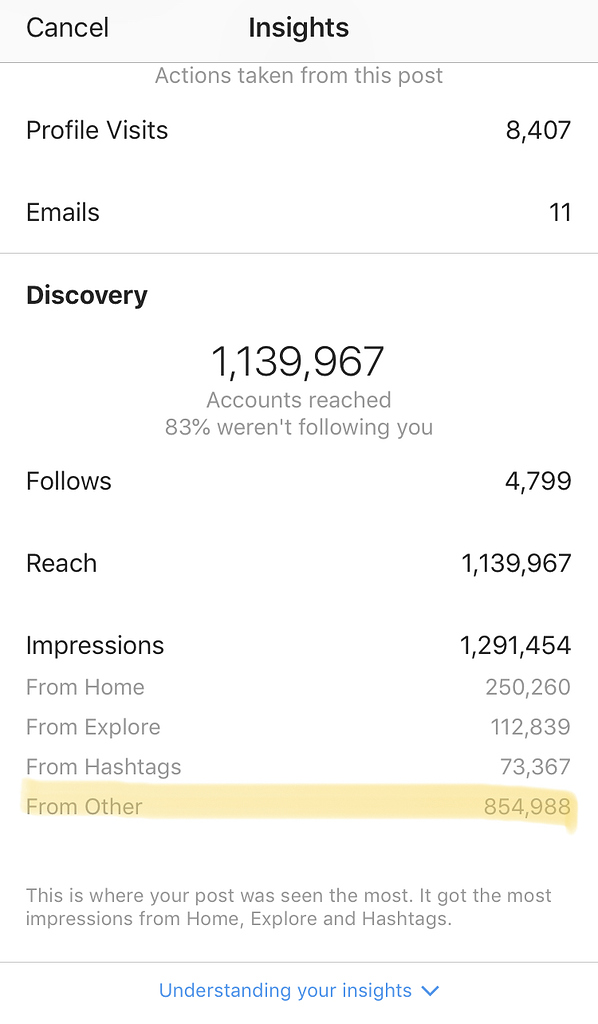Tap the 83% weren't following you text
598x1024 pixels.
[x=298, y=427]
